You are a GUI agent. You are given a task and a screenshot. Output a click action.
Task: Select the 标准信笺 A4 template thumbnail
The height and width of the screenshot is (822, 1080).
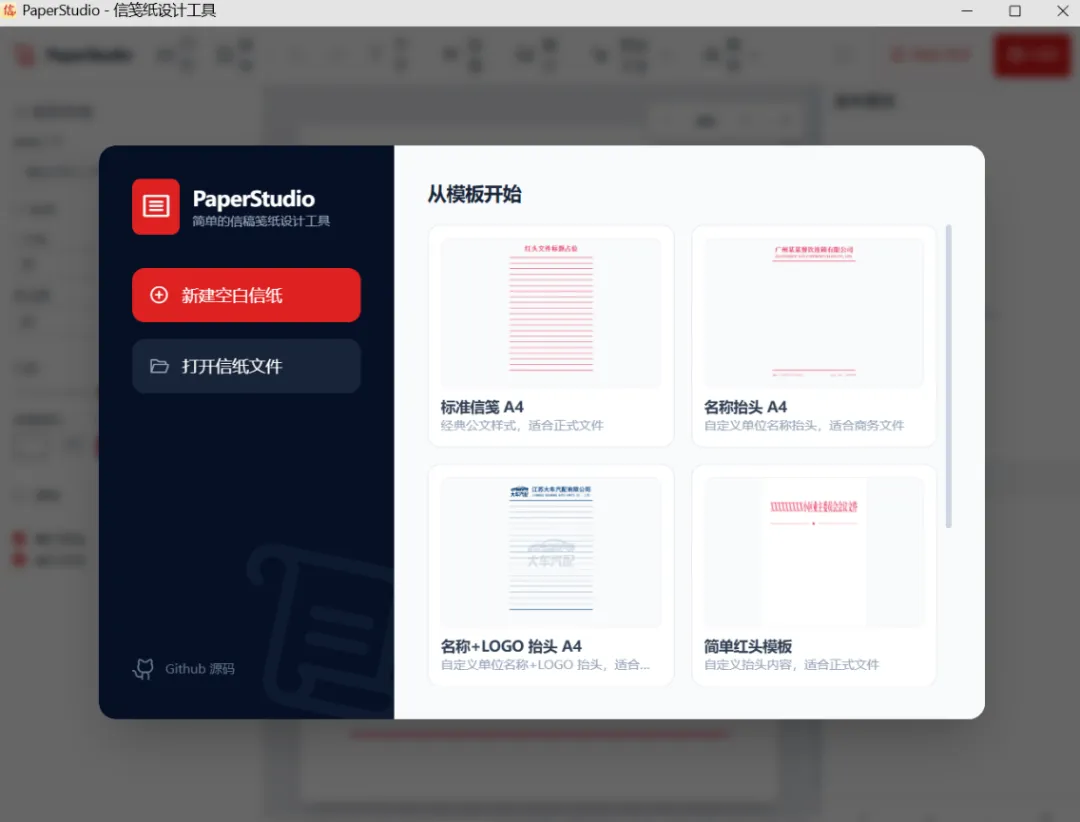(550, 313)
